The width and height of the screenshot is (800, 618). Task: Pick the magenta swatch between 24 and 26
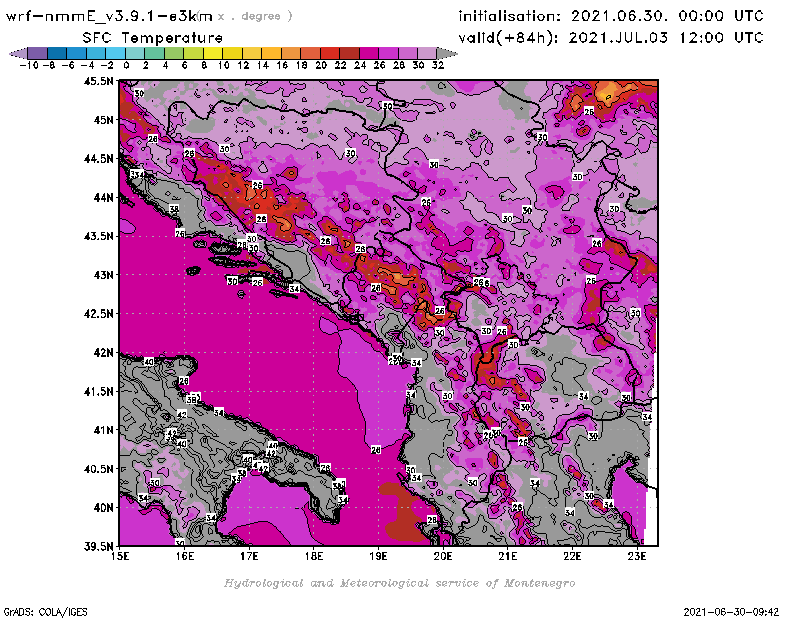[369, 53]
